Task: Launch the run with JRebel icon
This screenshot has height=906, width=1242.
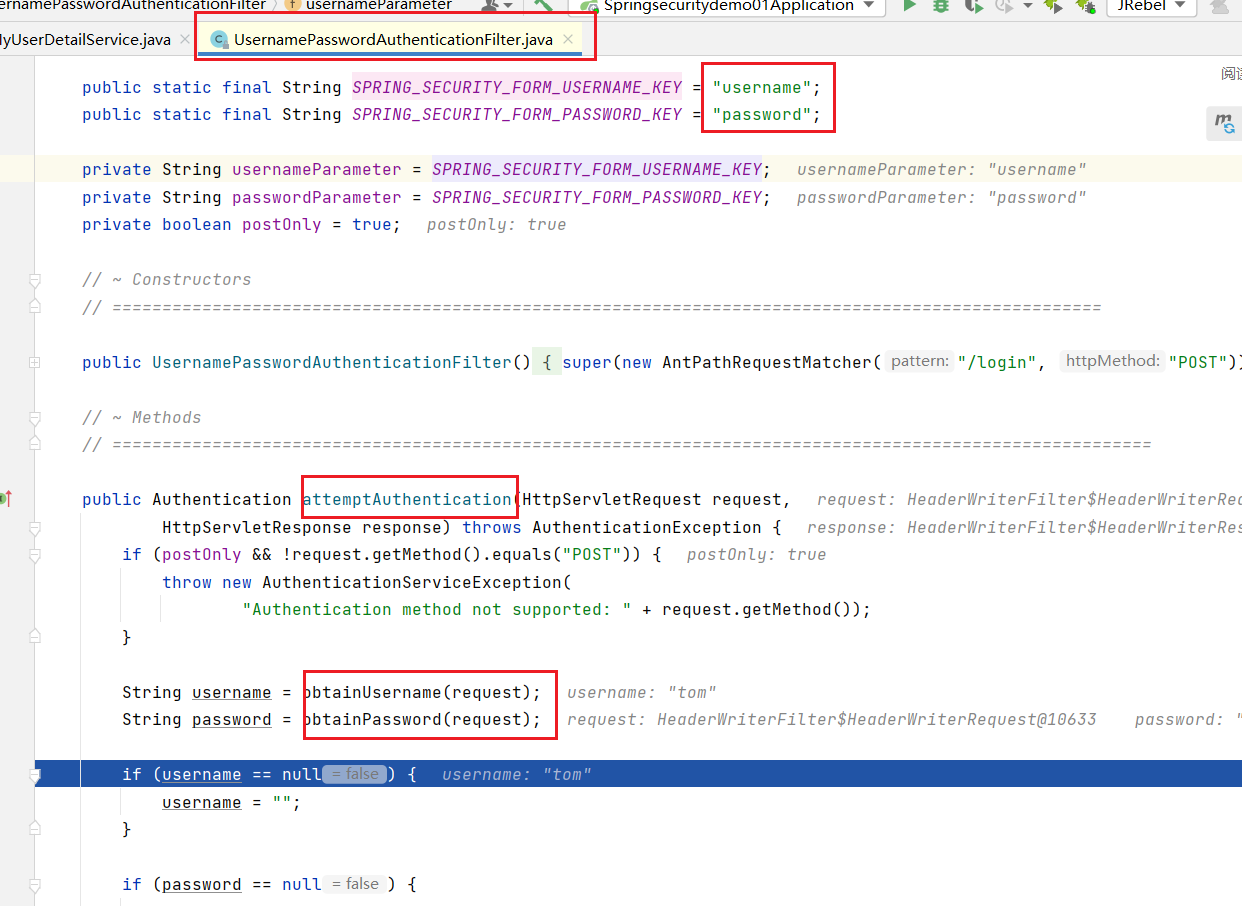Action: click(x=1053, y=5)
